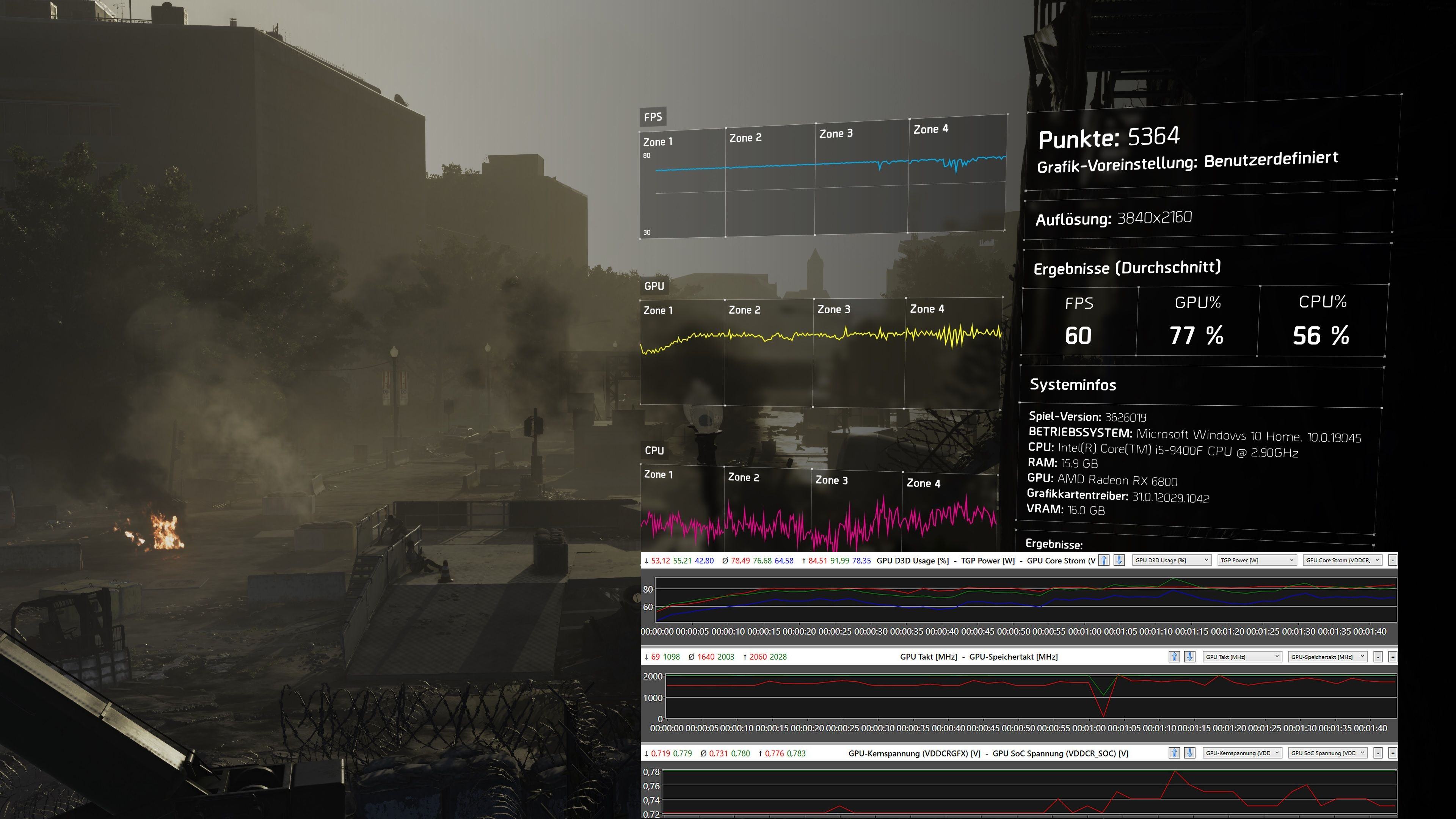
Task: Move the GPU Takt graph down
Action: [x=1190, y=656]
